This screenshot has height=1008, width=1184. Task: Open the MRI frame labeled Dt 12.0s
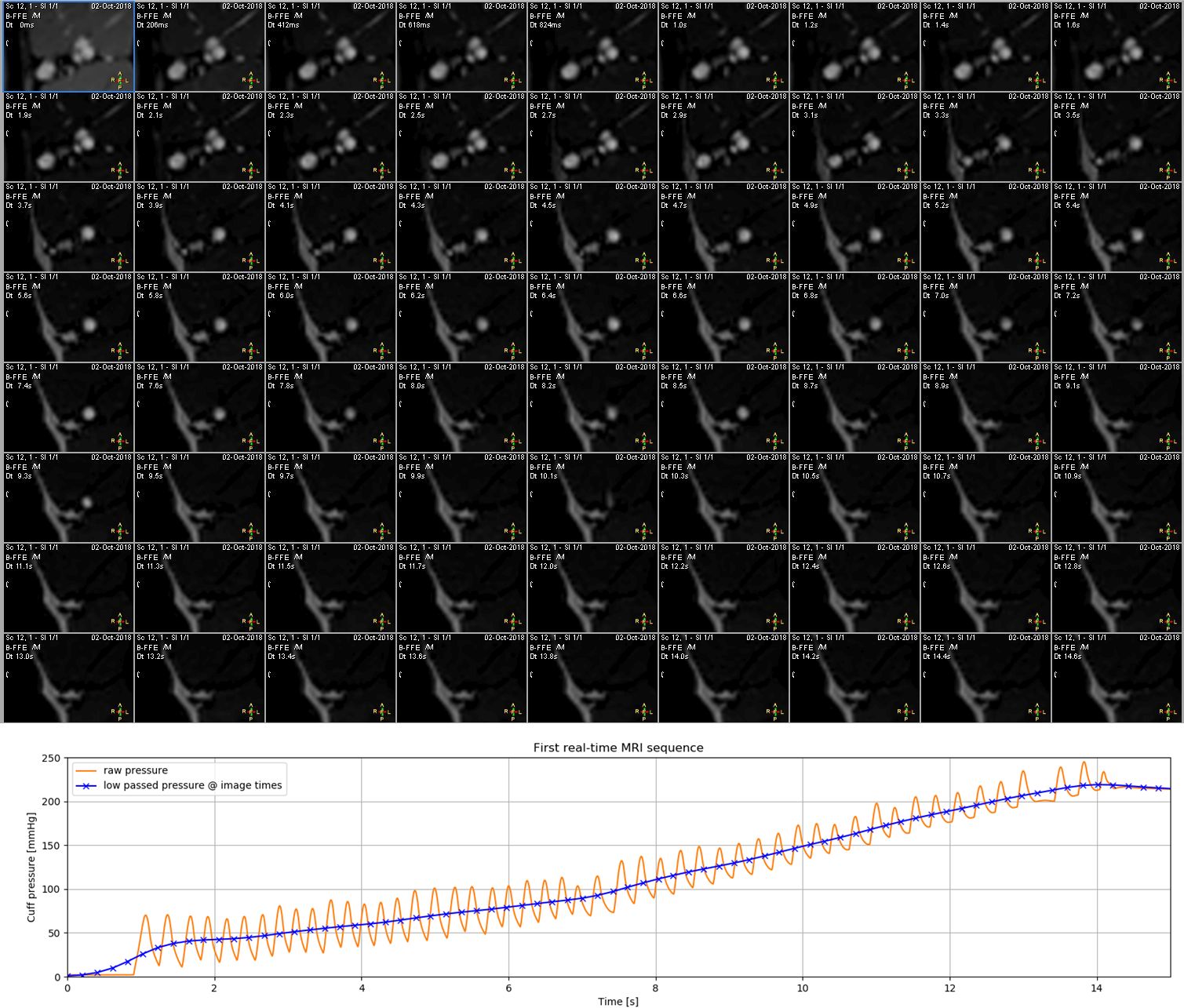pyautogui.click(x=592, y=588)
